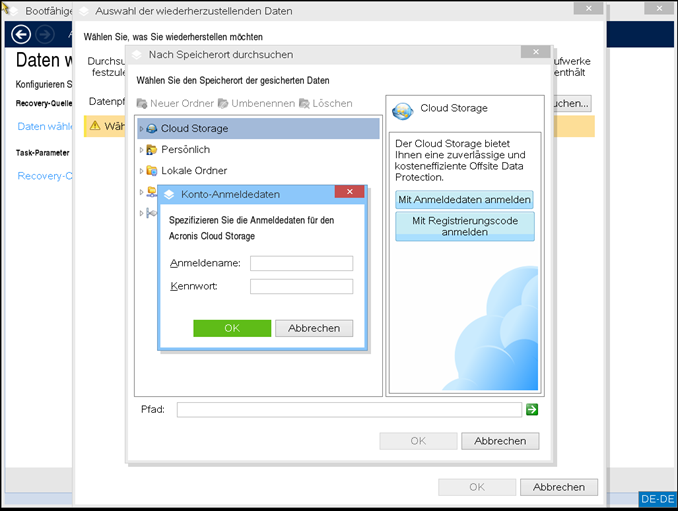The width and height of the screenshot is (678, 511).
Task: Click the Persönlich folder icon
Action: pyautogui.click(x=151, y=150)
